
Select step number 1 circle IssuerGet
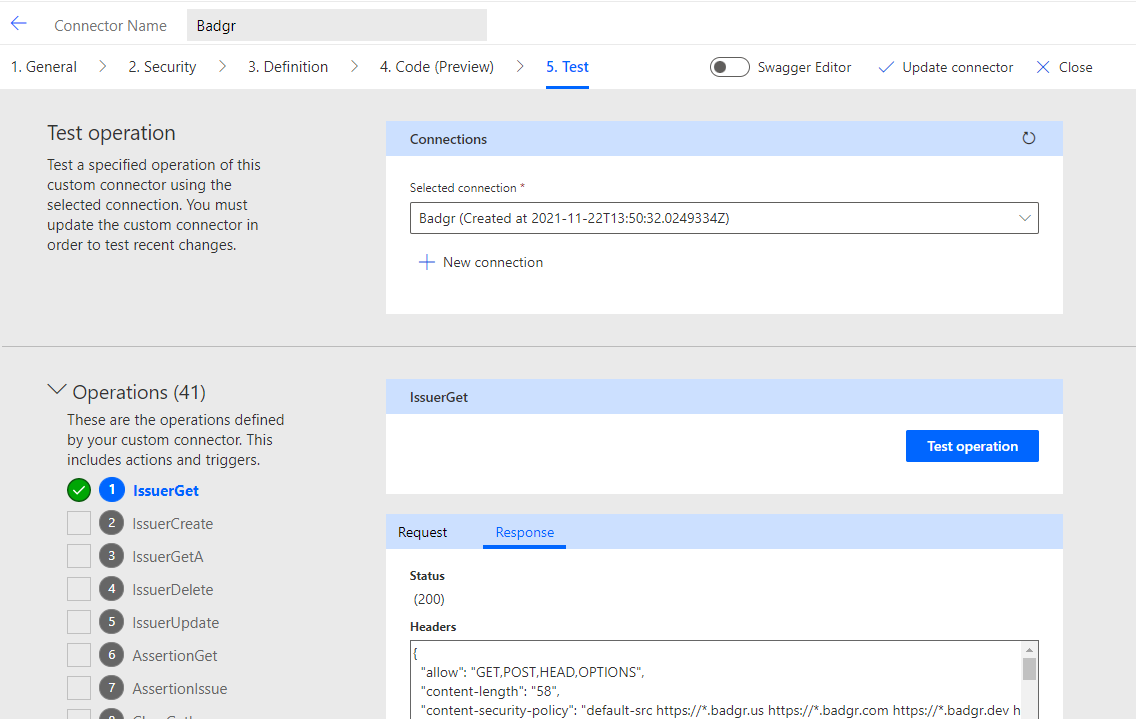tap(112, 490)
